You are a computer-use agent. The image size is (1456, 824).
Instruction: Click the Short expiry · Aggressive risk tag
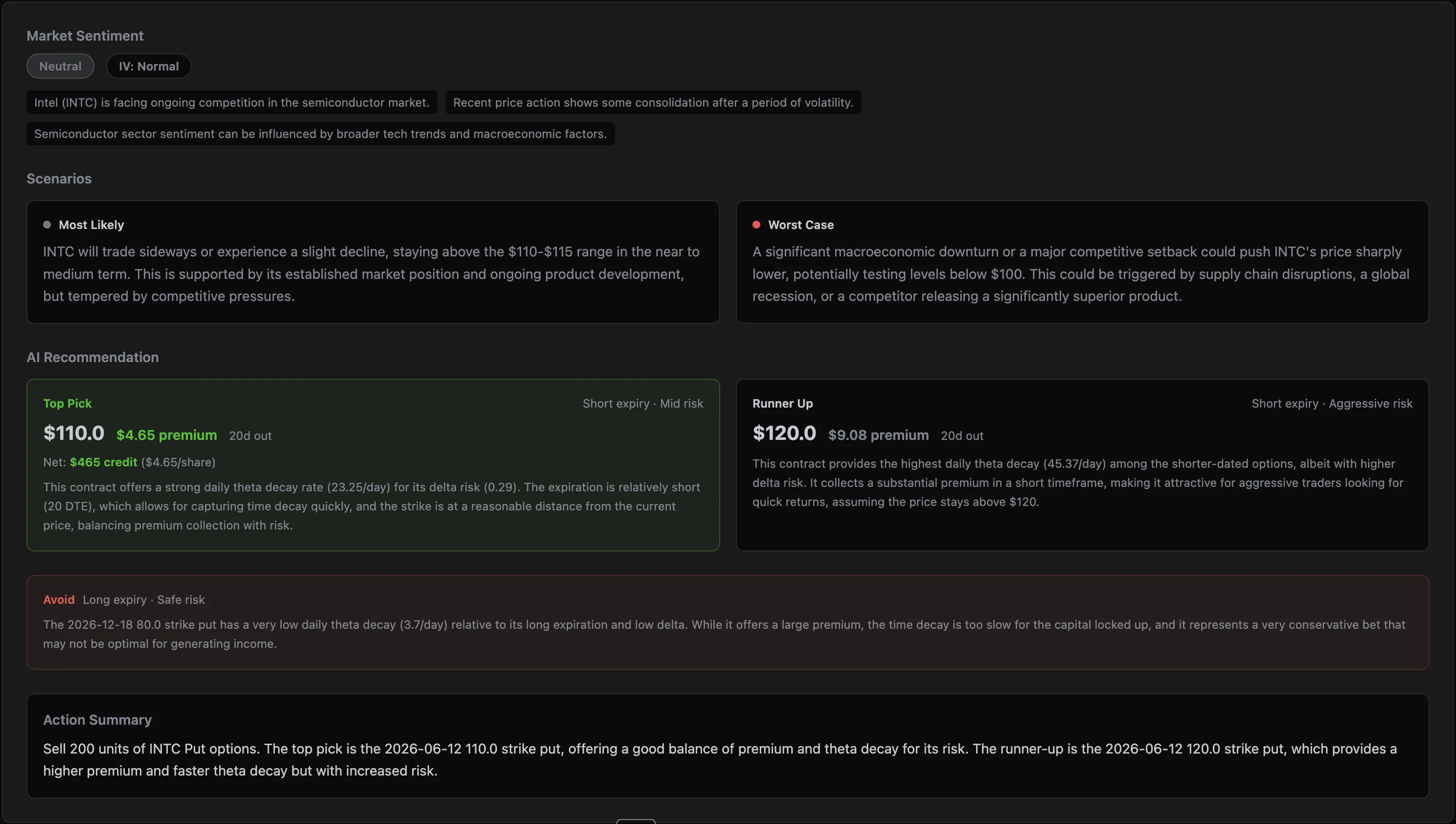(x=1332, y=404)
